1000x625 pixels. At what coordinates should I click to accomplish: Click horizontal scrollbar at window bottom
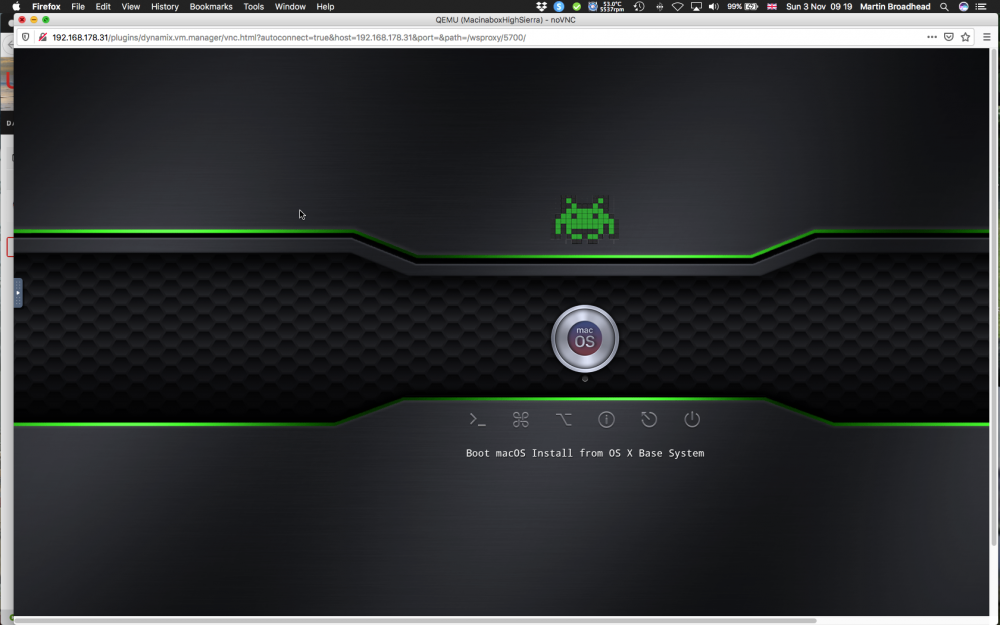(x=415, y=620)
